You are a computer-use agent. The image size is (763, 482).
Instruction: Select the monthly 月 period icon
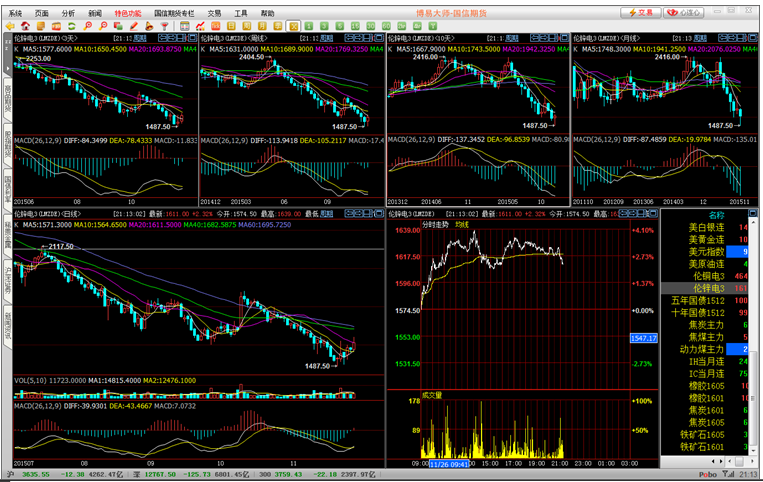pos(262,26)
